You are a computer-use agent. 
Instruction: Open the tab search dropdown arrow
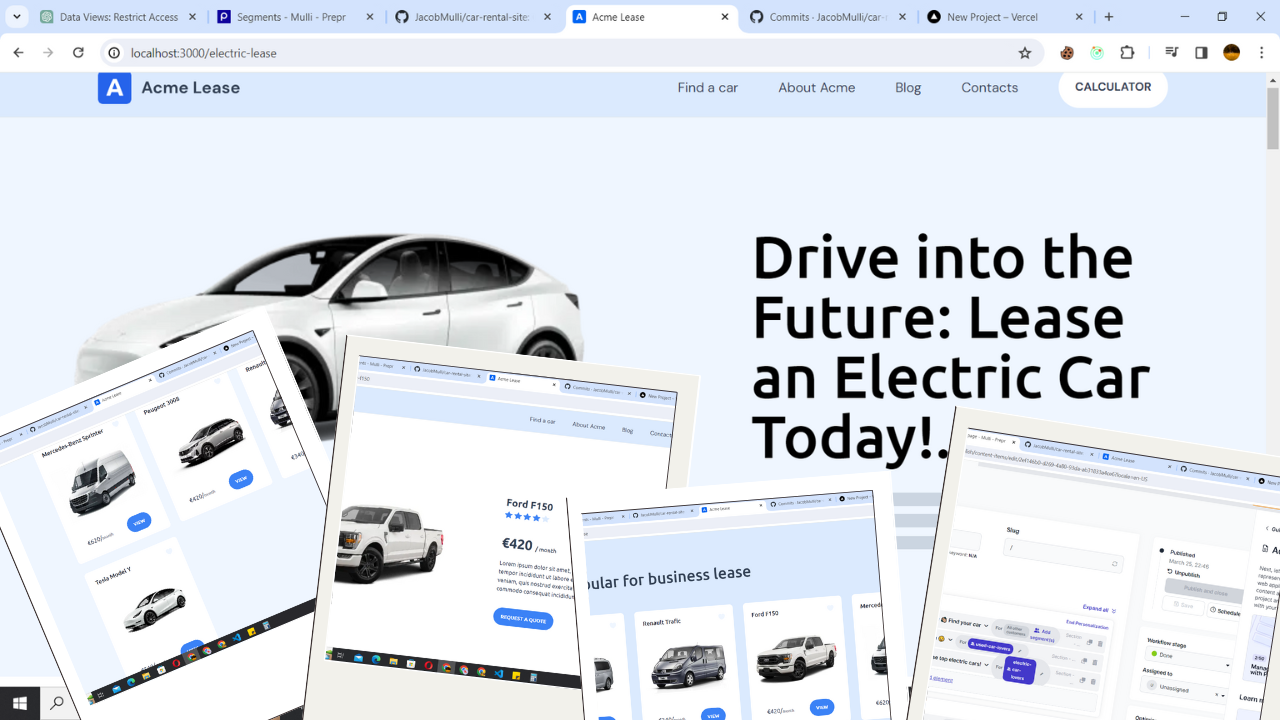17,17
